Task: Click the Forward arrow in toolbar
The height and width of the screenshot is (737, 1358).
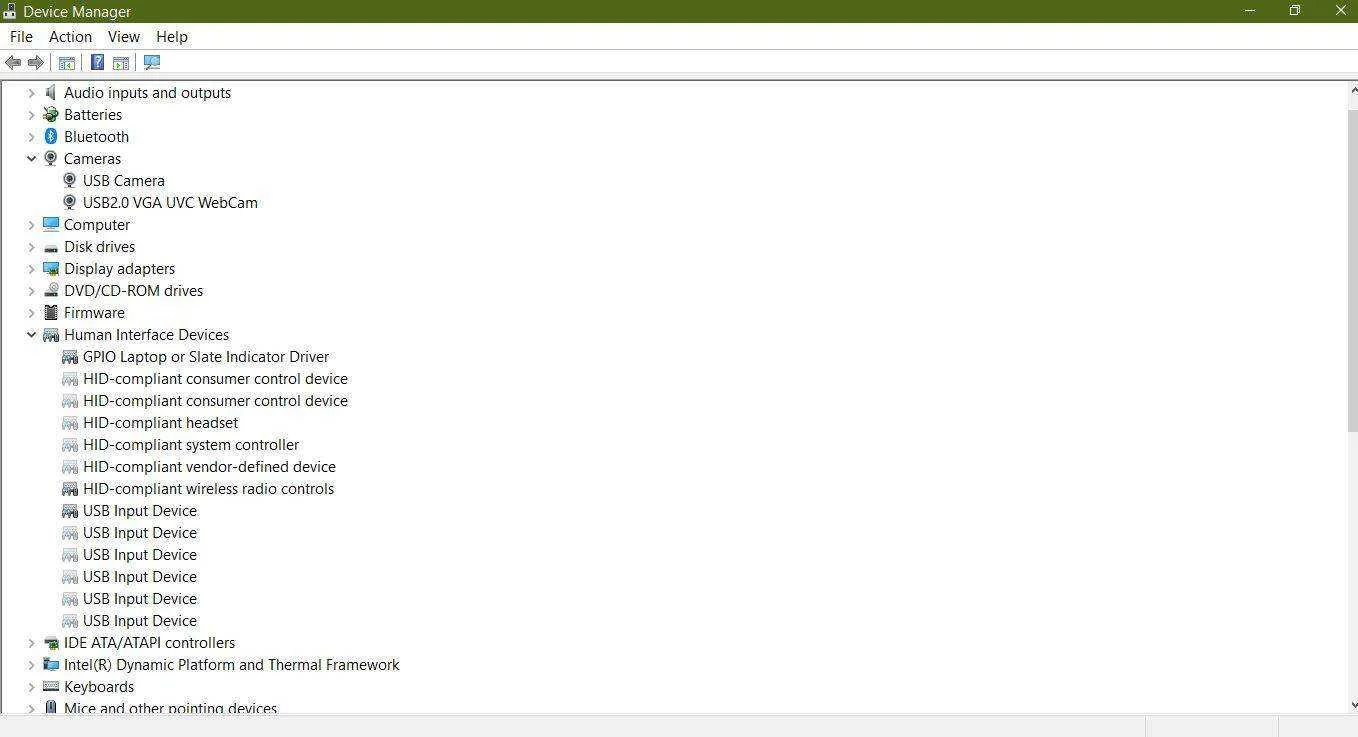Action: (36, 62)
